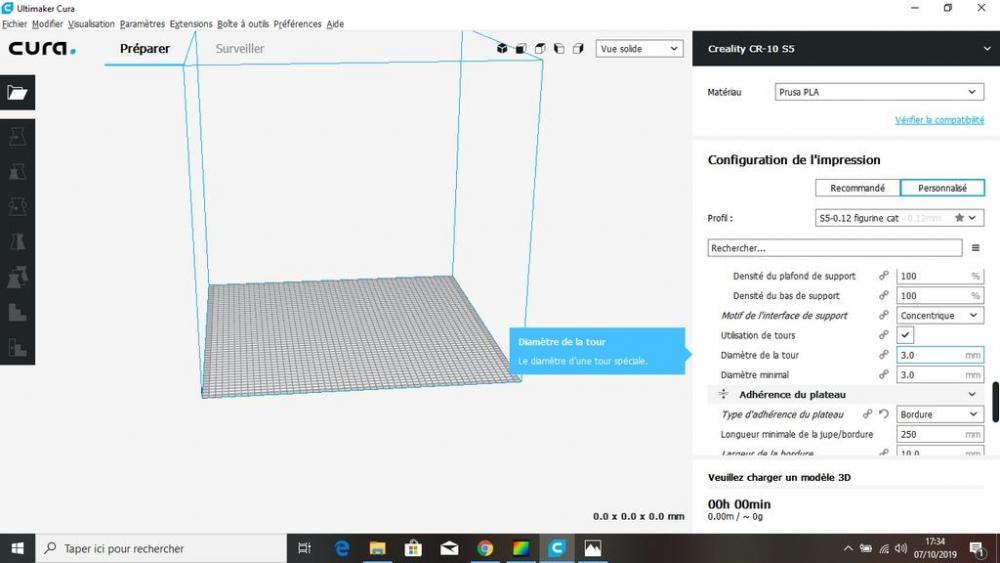Toggle the Utilisation de tours checkbox
Image resolution: width=1000 pixels, height=563 pixels.
point(905,335)
